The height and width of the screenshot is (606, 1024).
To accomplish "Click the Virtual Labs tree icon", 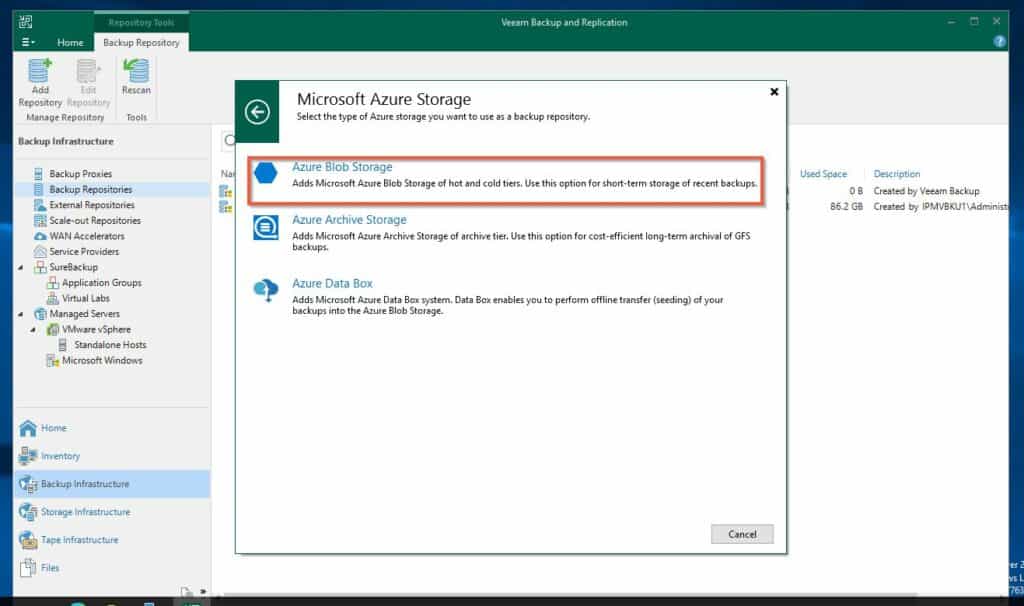I will [x=53, y=298].
